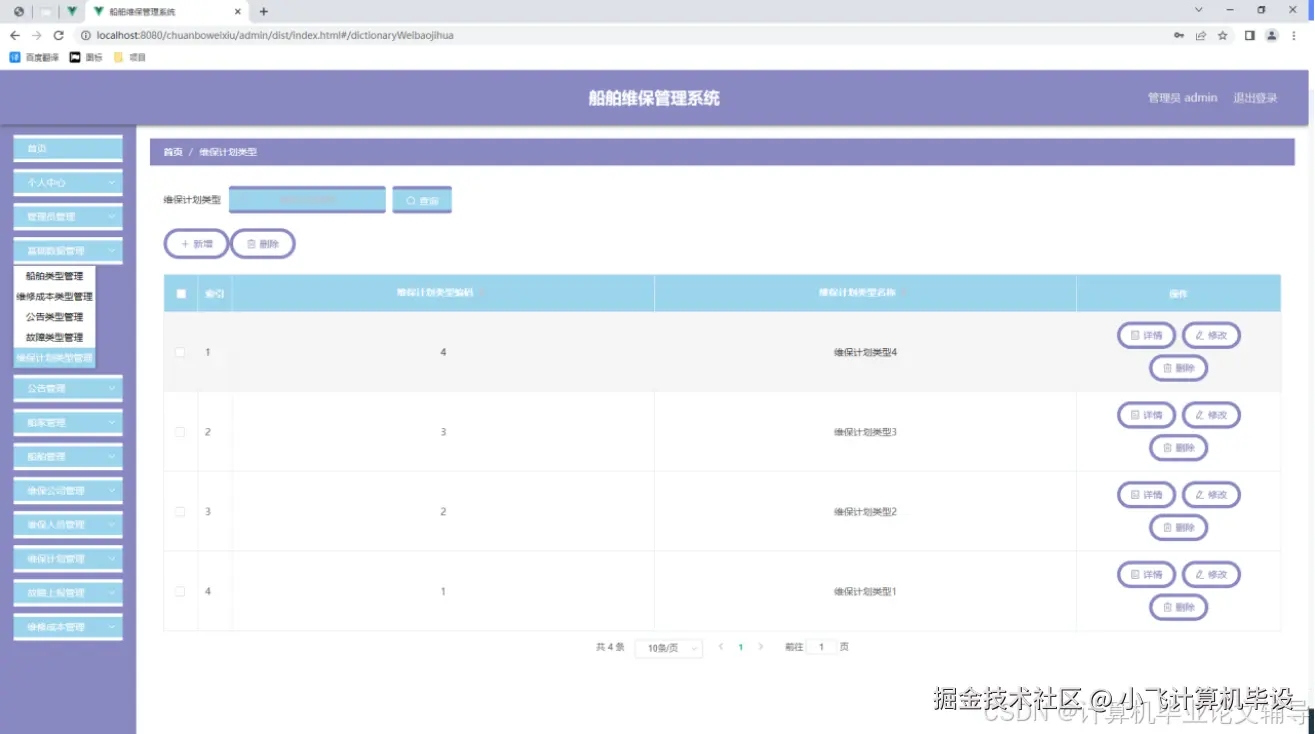Click 修改 for 维保计划类型1
Image resolution: width=1315 pixels, height=734 pixels.
point(1211,574)
